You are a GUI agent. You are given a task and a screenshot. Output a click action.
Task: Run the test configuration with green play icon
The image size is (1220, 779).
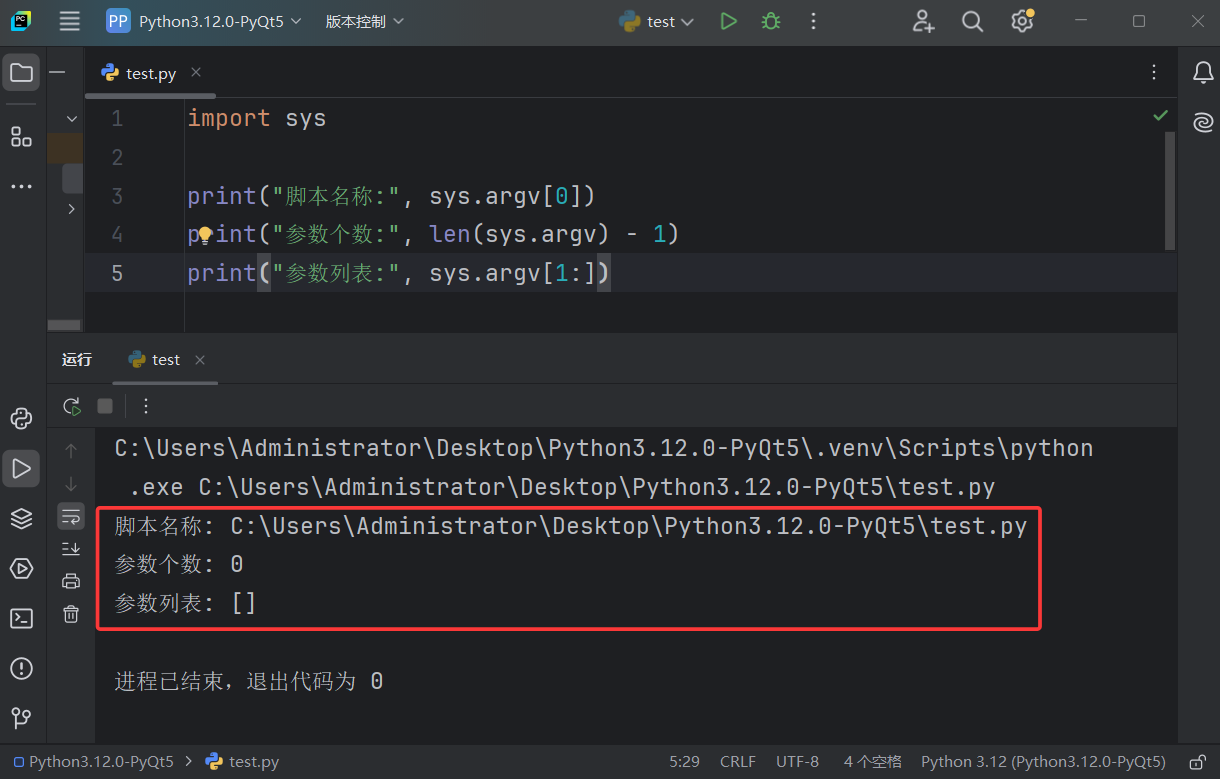coord(729,21)
